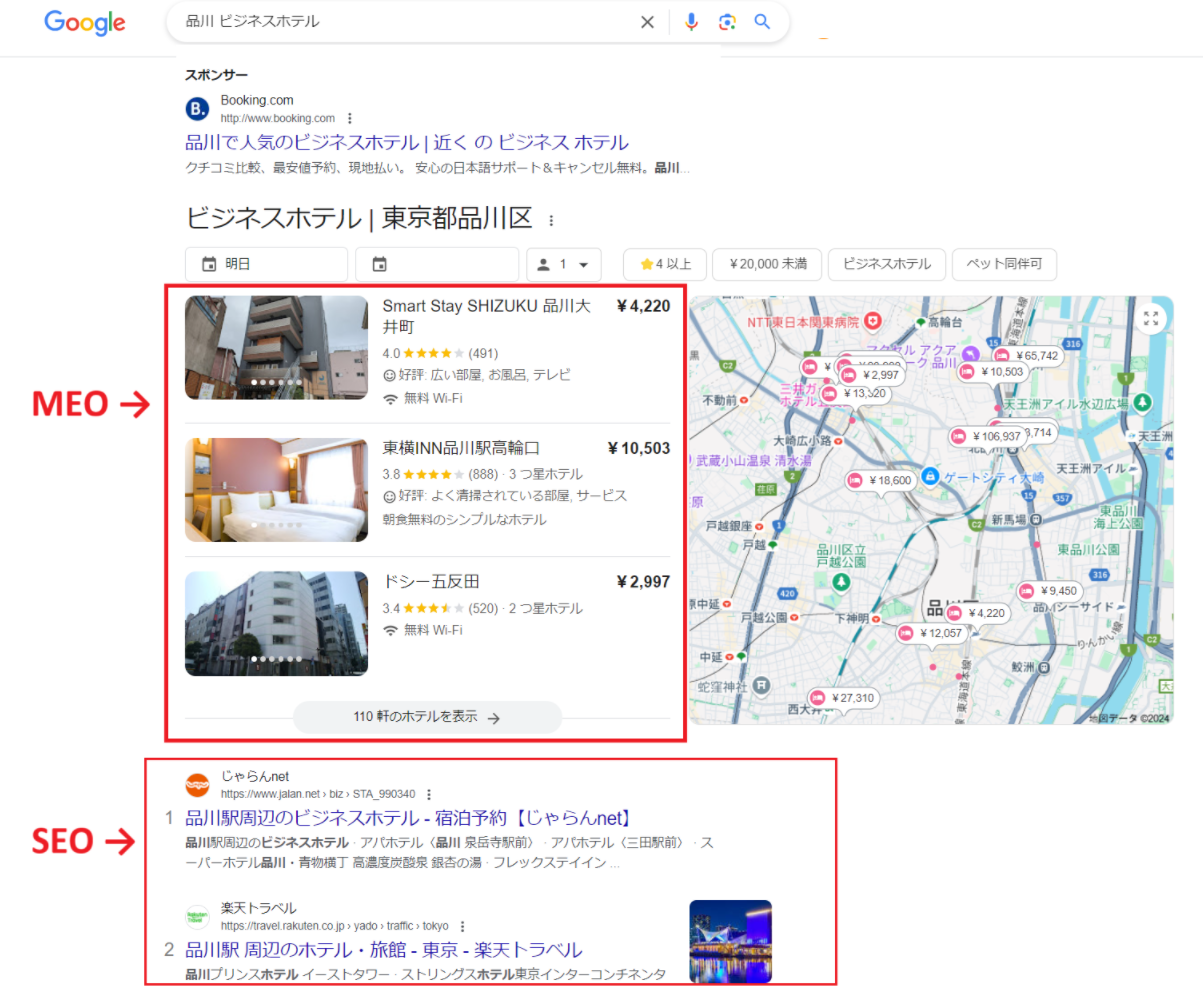Open the 明日 check-in date picker

(266, 264)
